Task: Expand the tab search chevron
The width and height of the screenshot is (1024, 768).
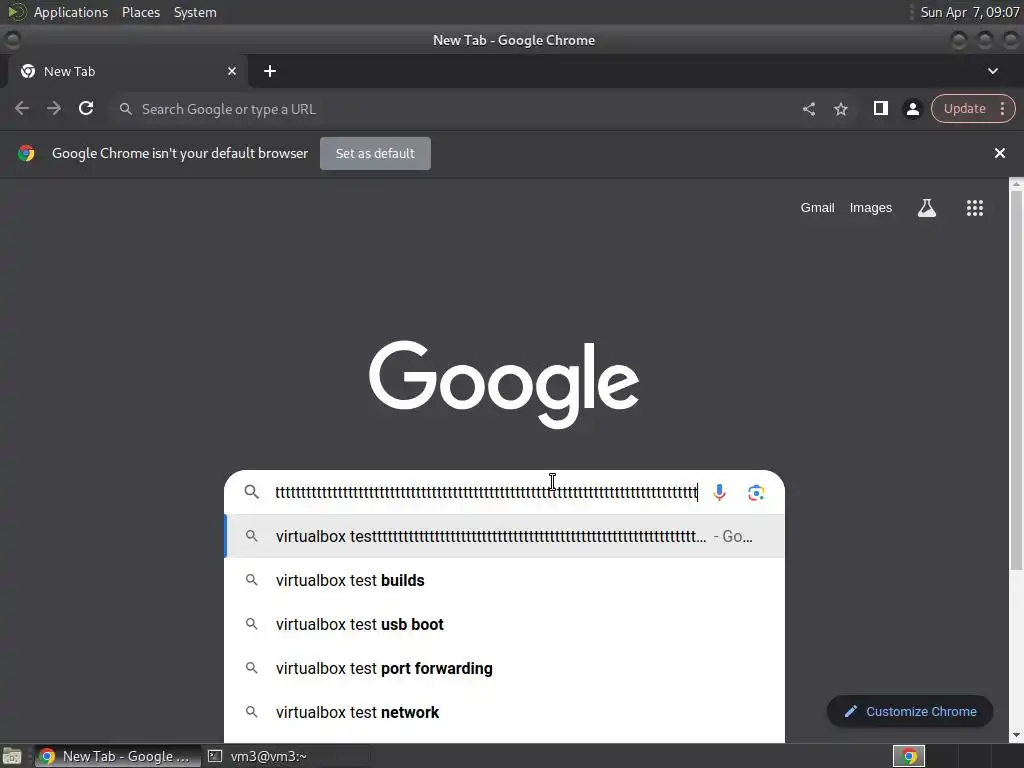Action: point(993,71)
